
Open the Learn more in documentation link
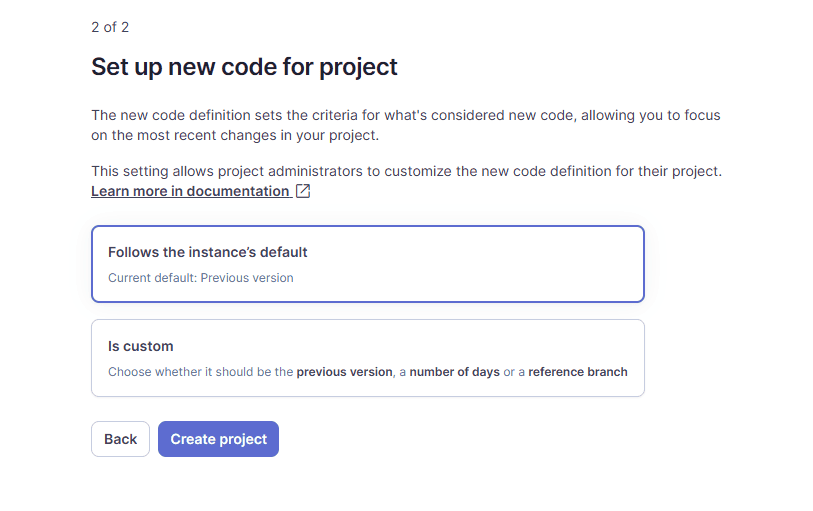[x=190, y=191]
